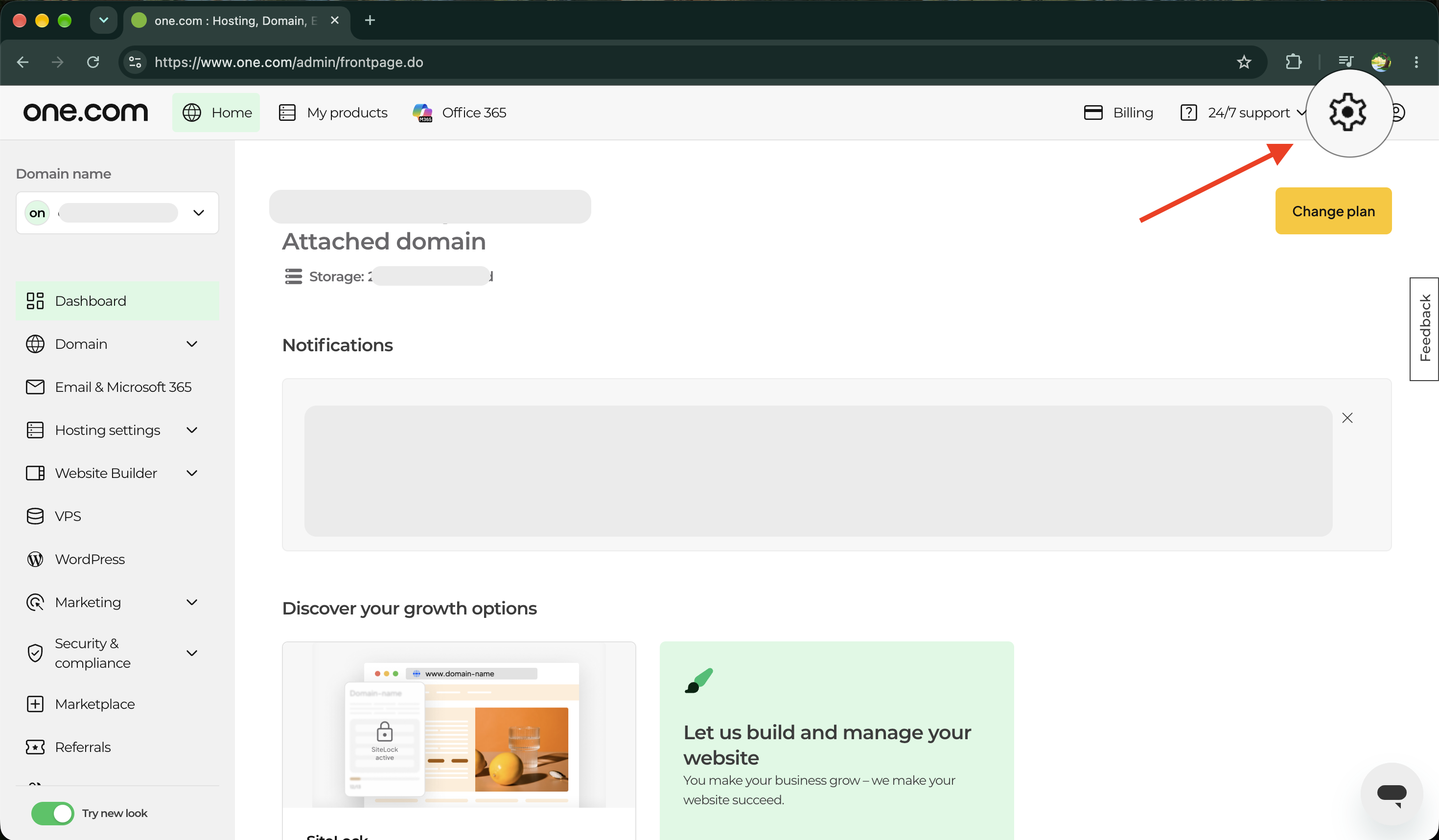Click the Email envelope icon

35,387
